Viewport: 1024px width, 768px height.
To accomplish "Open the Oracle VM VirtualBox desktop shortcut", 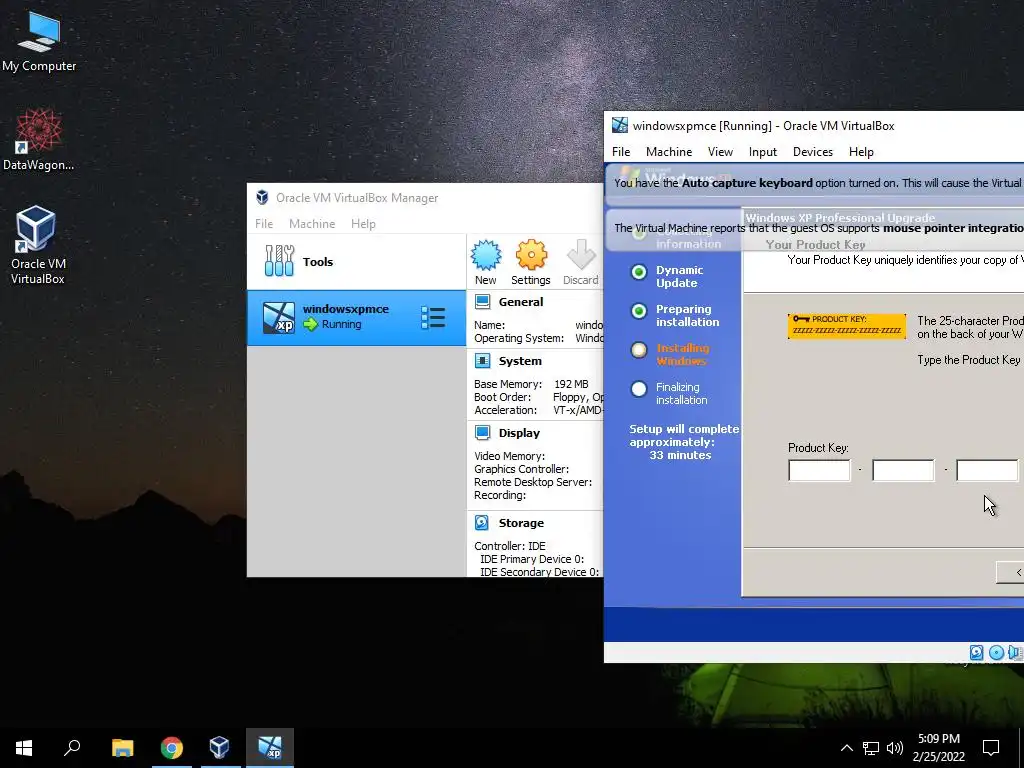I will [38, 245].
